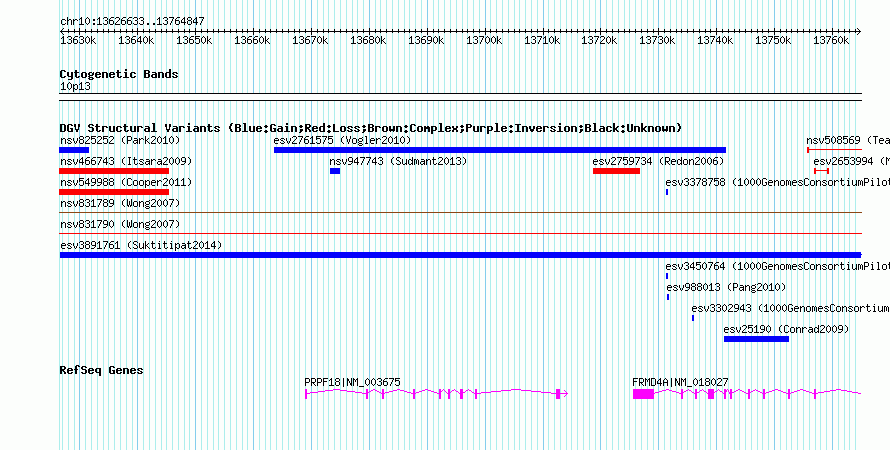Click the long blue esv2761575 gain bar
The image size is (890, 450).
point(499,150)
